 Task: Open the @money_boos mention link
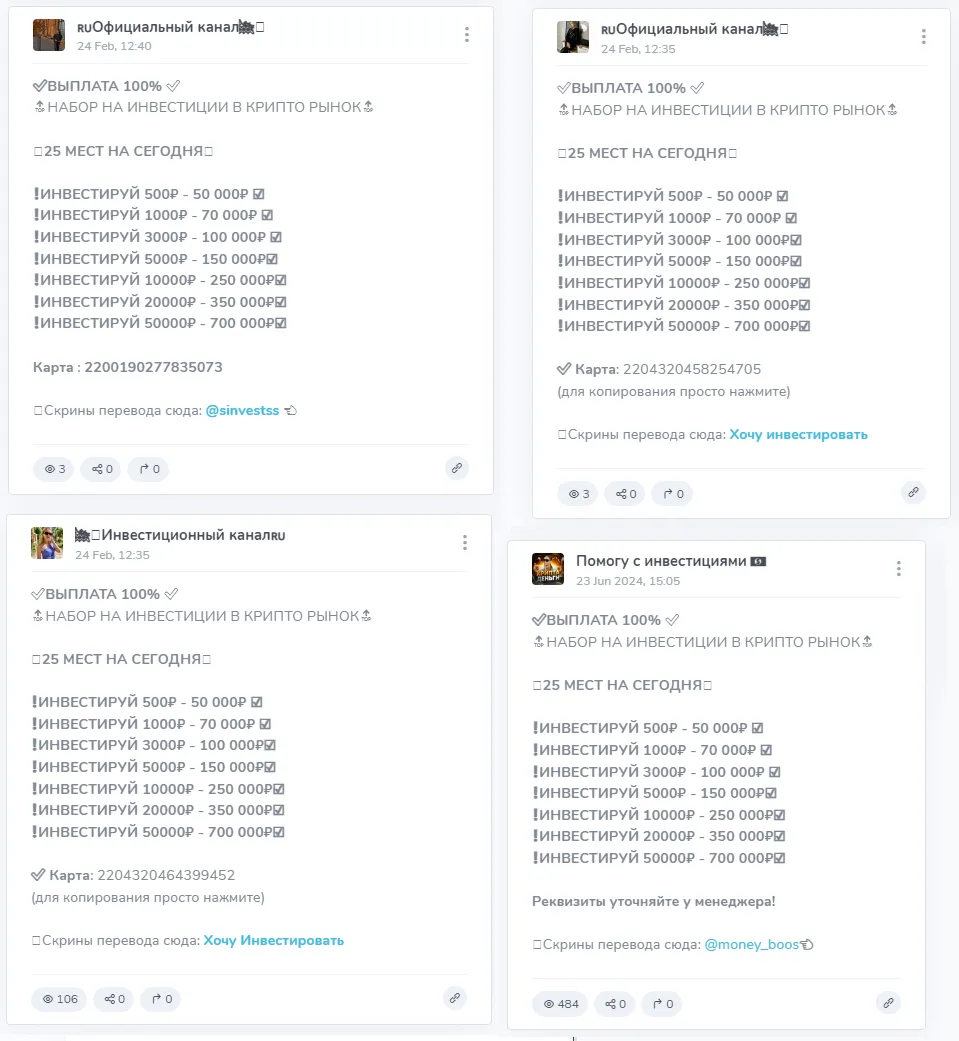point(752,944)
